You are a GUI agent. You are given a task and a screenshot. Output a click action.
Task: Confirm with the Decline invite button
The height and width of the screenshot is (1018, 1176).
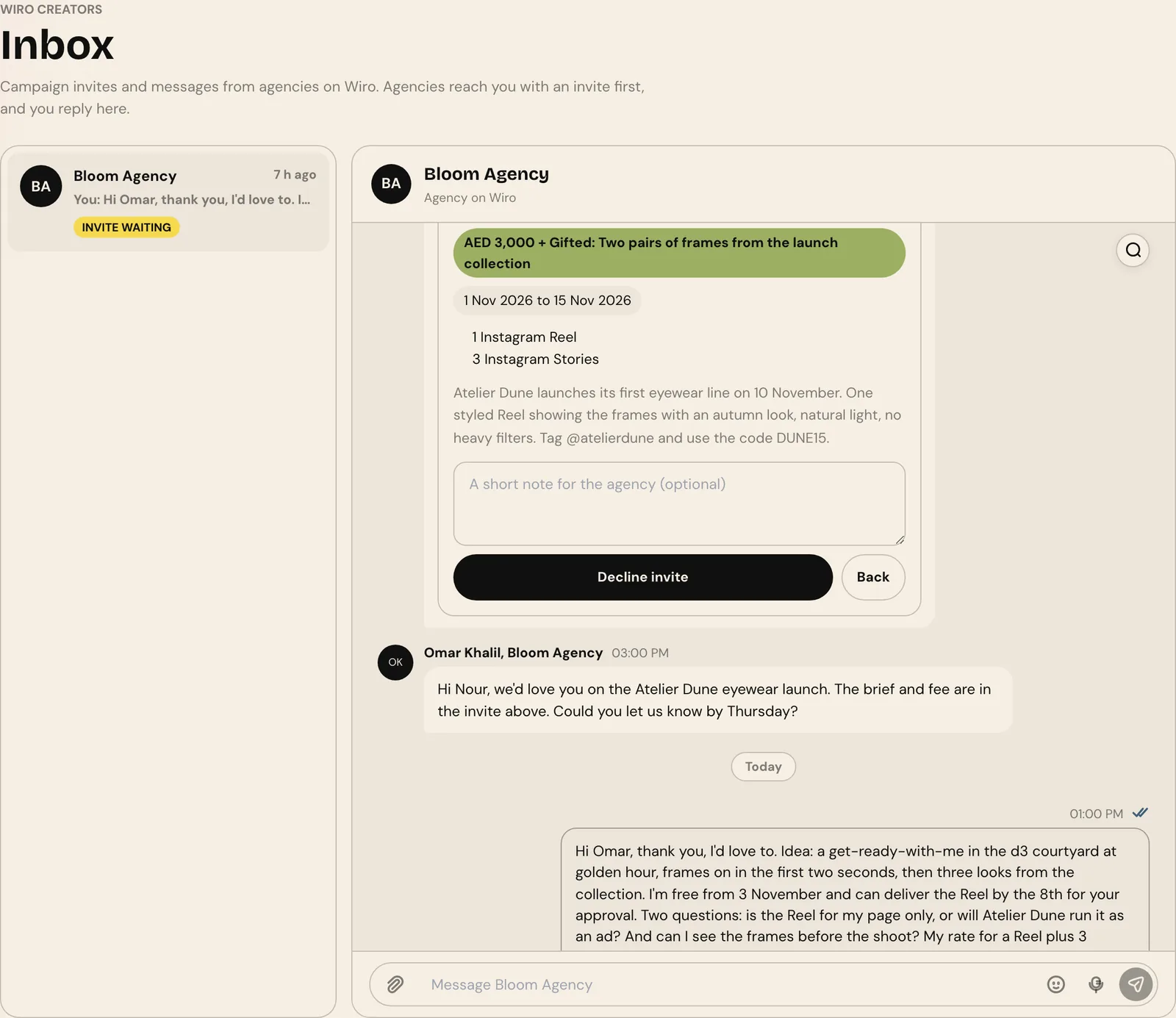pyautogui.click(x=642, y=577)
